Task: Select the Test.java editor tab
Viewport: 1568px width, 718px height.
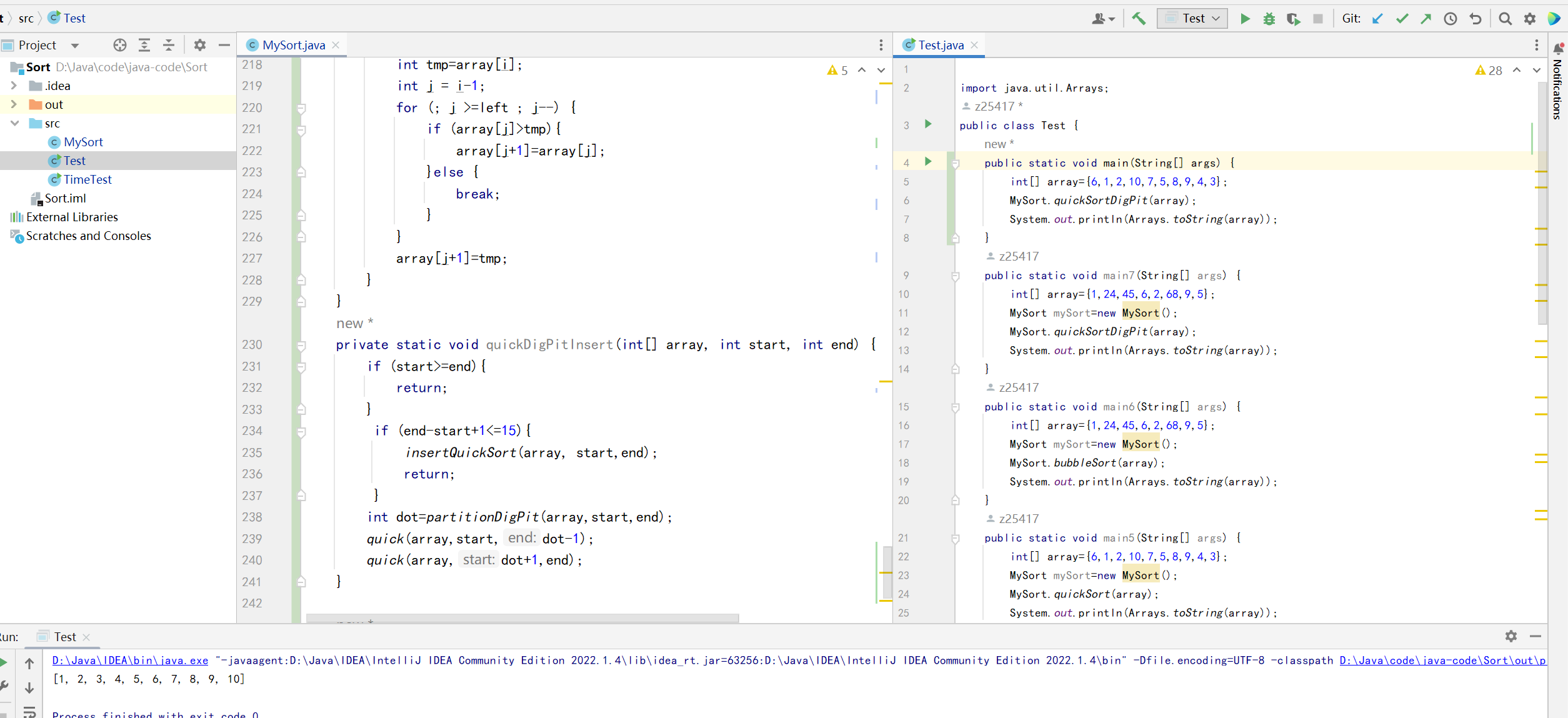Action: [x=940, y=45]
